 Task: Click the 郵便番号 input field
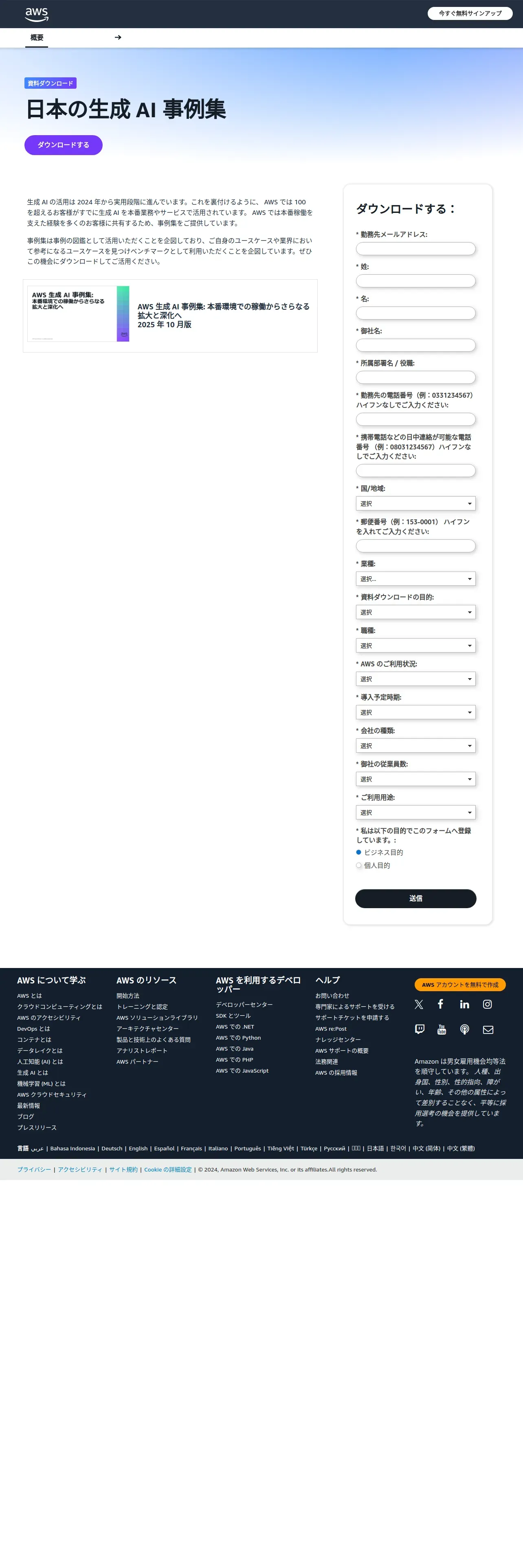416,546
